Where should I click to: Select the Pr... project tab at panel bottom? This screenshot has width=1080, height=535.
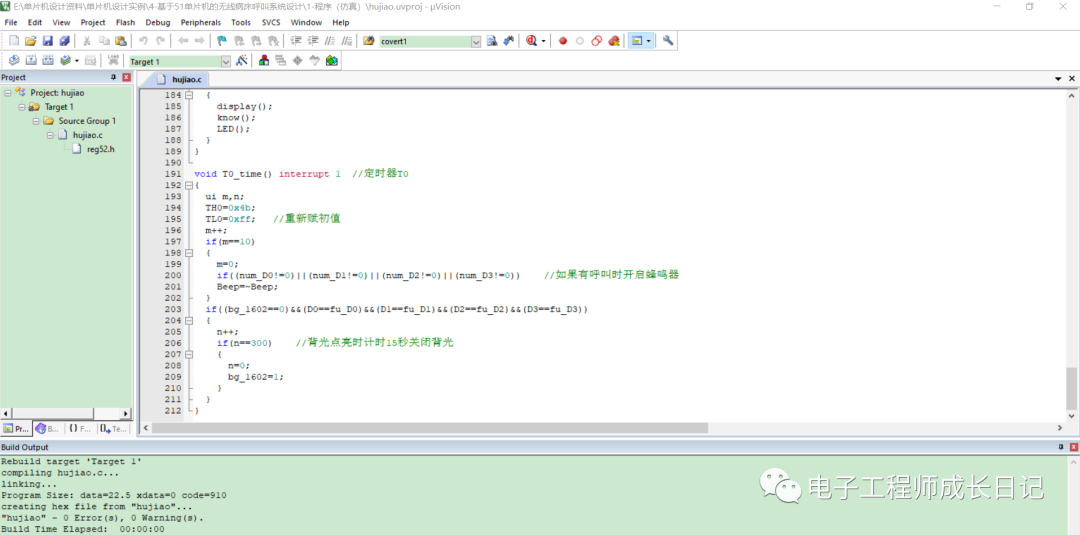pyautogui.click(x=17, y=428)
